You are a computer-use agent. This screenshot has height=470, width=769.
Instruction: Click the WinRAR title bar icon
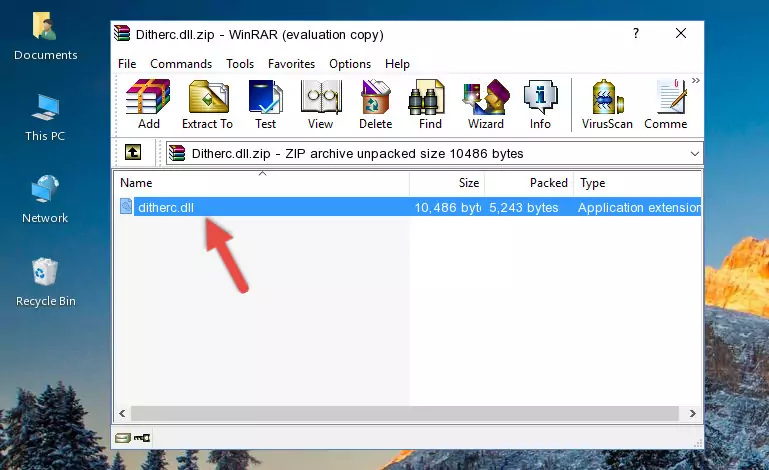coord(122,33)
